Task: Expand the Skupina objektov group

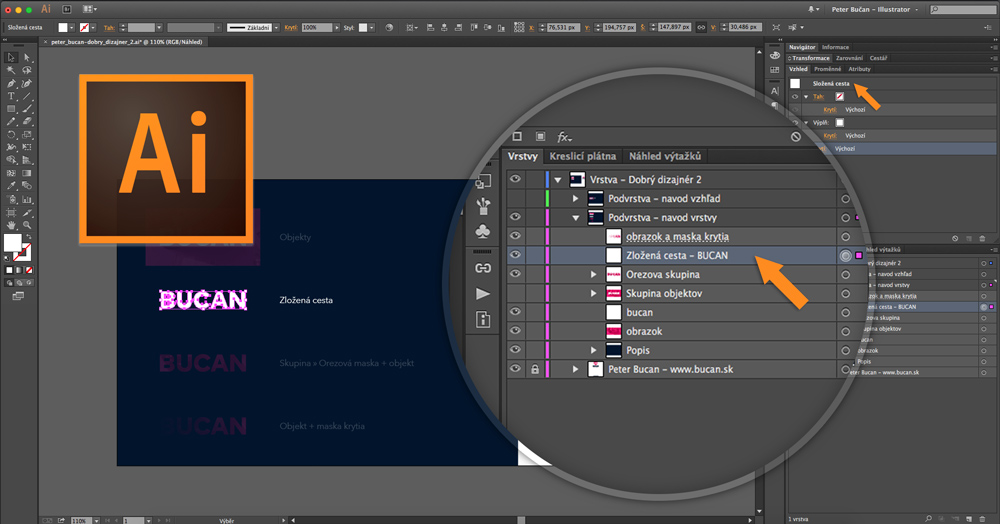Action: (x=594, y=293)
